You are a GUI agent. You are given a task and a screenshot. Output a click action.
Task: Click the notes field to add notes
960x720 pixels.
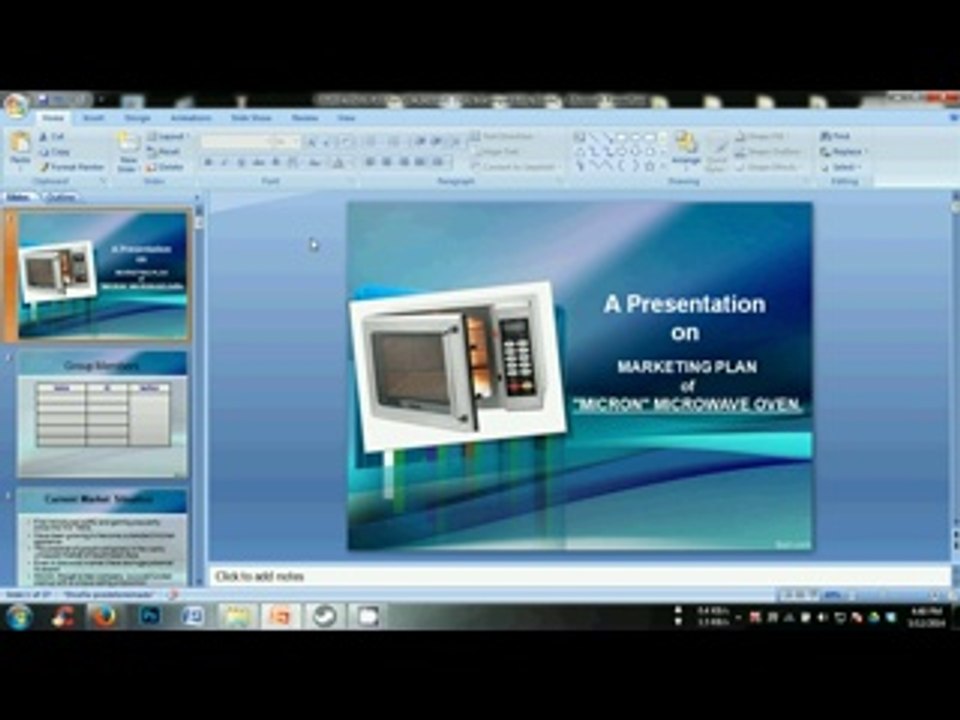click(x=579, y=576)
